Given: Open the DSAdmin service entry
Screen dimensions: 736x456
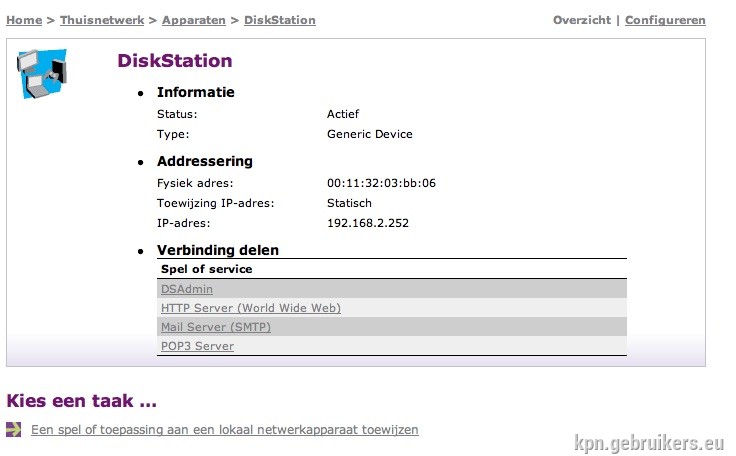Looking at the screenshot, I should (187, 289).
